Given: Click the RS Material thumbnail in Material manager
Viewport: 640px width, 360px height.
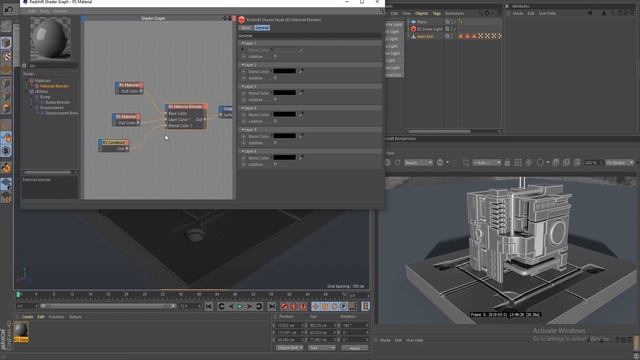Looking at the screenshot, I should (21, 329).
